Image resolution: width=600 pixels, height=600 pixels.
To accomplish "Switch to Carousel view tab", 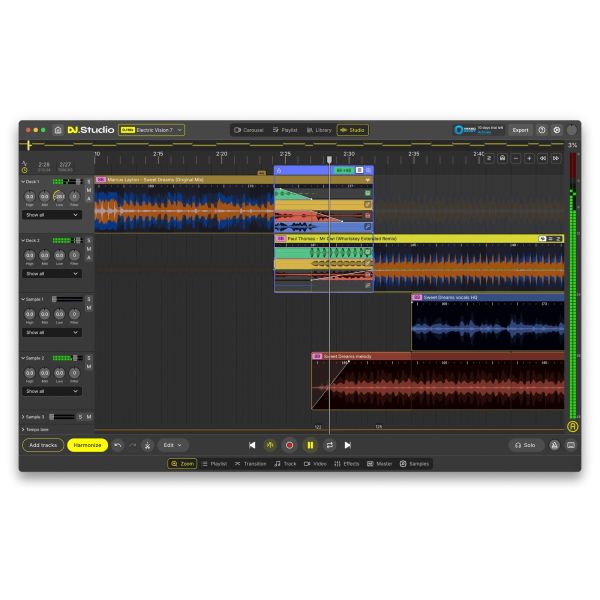I will pos(249,130).
